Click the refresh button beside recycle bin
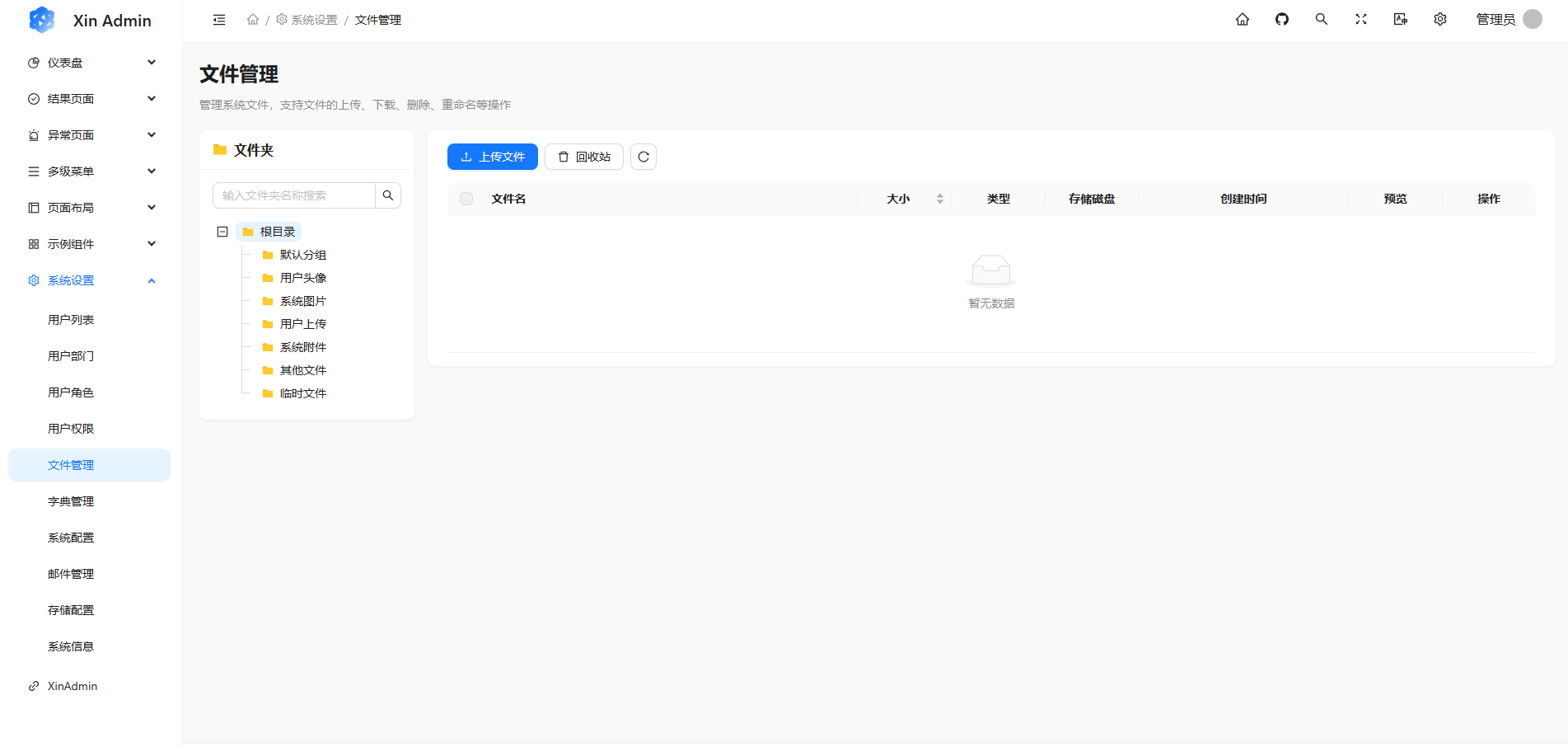Viewport: 1568px width, 747px height. (643, 157)
